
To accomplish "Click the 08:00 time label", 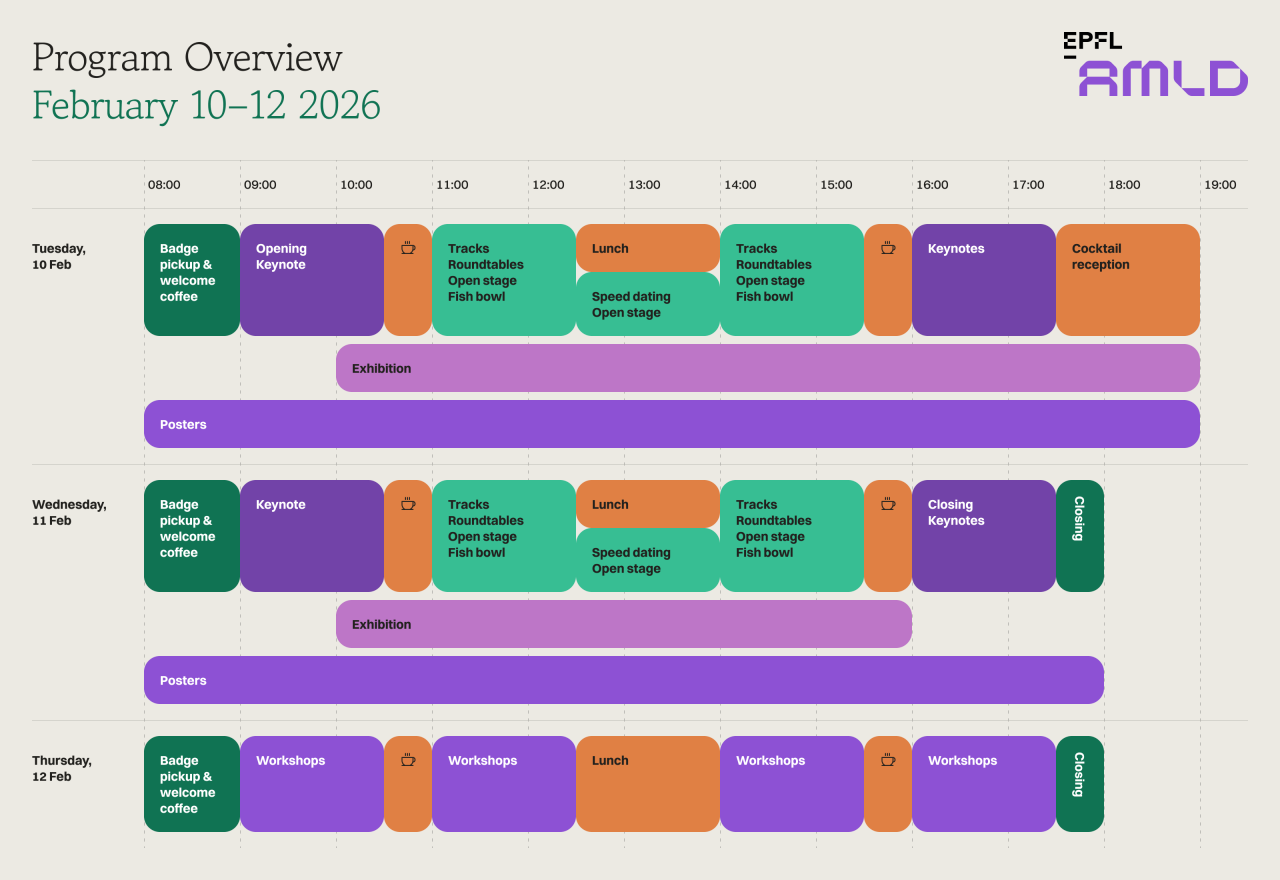I will [164, 185].
